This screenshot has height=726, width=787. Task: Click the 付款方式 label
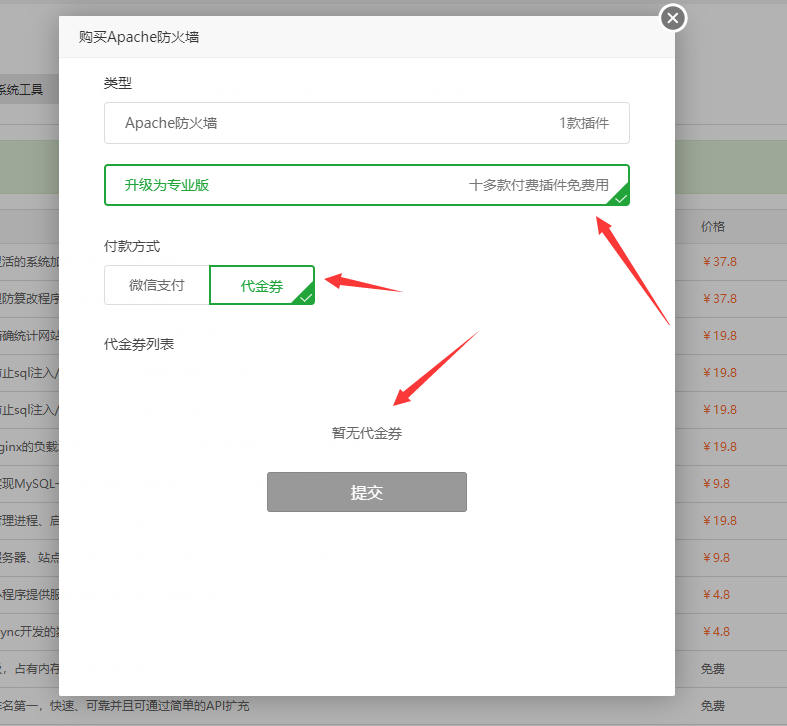pyautogui.click(x=132, y=247)
